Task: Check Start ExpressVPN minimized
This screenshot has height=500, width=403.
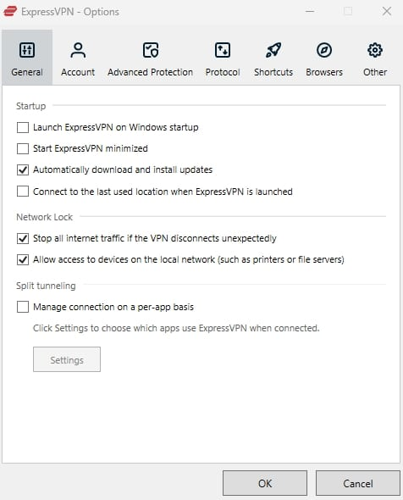Action: pyautogui.click(x=23, y=148)
